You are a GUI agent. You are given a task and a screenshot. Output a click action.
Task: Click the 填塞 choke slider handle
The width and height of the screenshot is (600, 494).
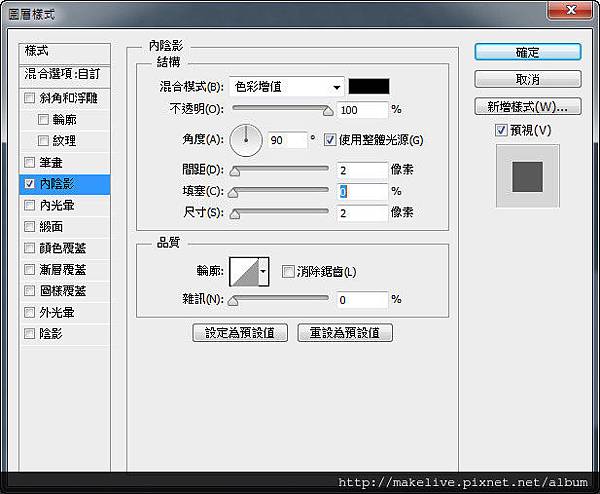pyautogui.click(x=233, y=193)
